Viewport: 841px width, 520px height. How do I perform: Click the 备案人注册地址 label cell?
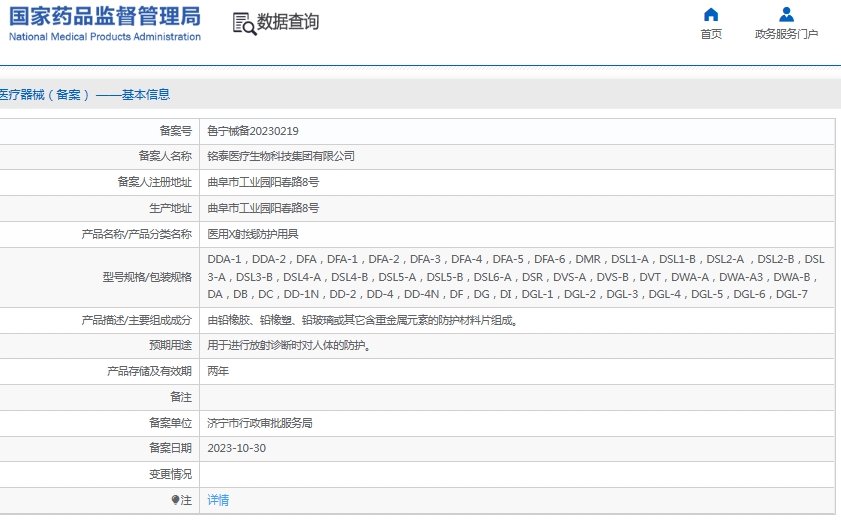click(x=100, y=182)
